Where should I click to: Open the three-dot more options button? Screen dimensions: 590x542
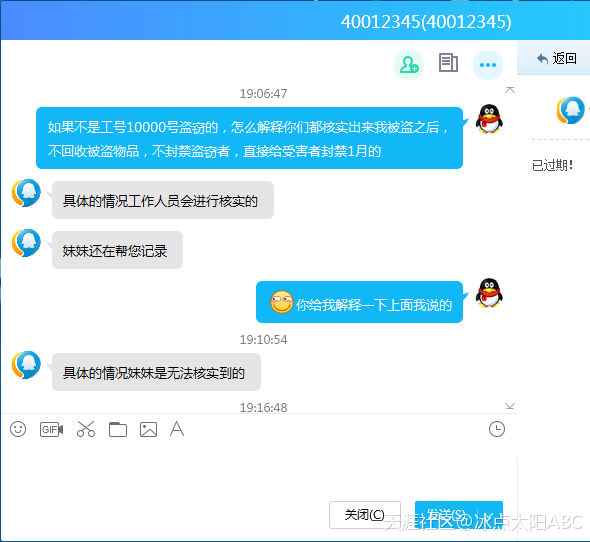(488, 65)
